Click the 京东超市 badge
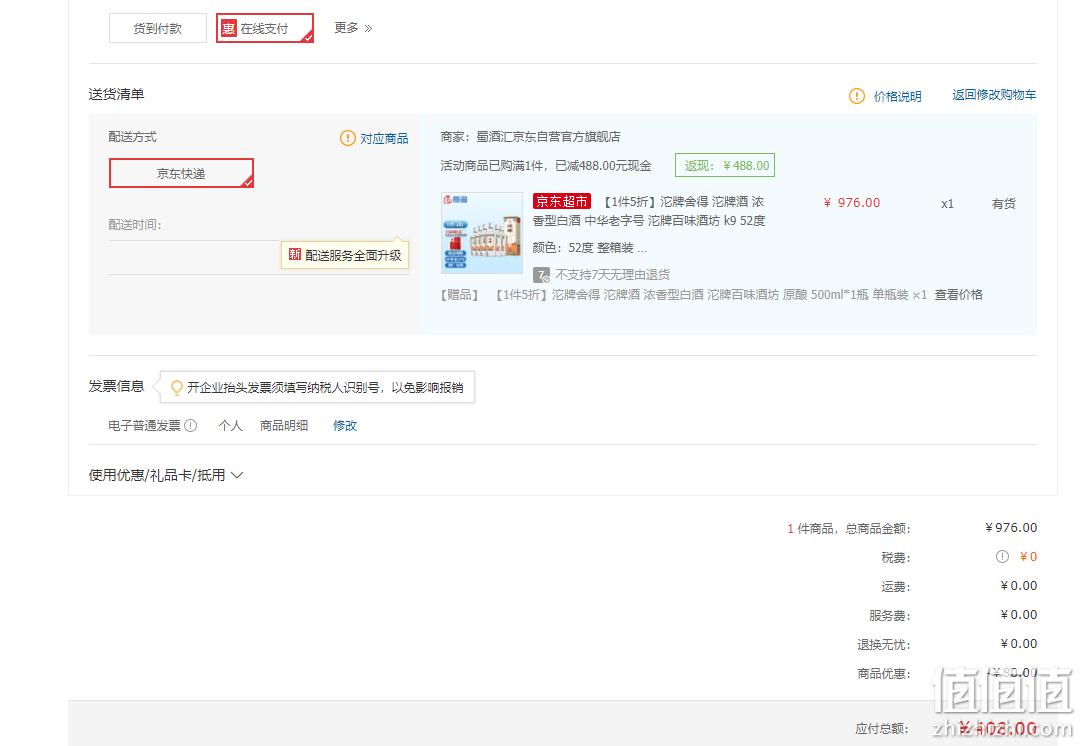1082x746 pixels. (x=562, y=202)
